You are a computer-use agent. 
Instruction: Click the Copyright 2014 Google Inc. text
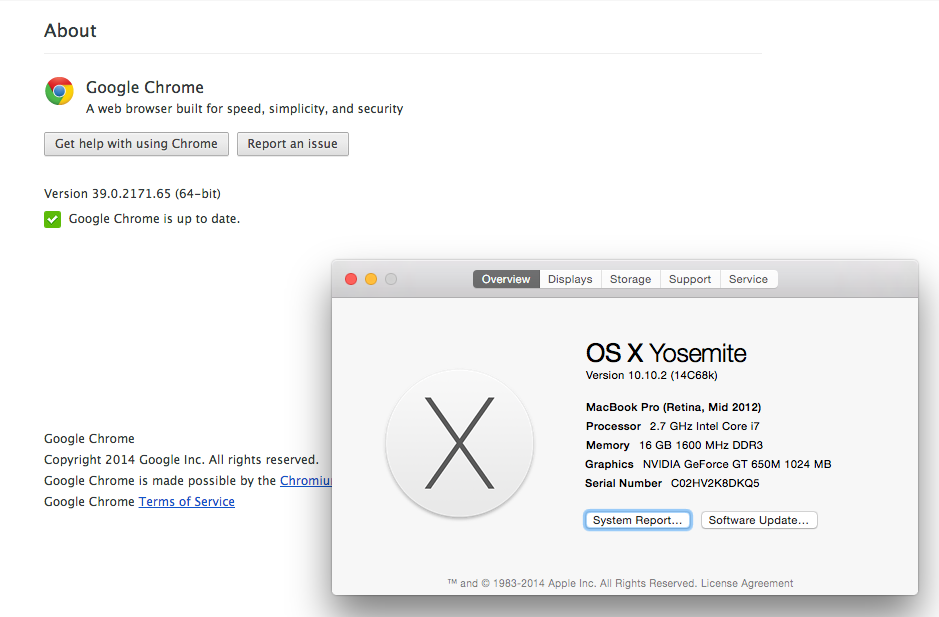coord(181,459)
